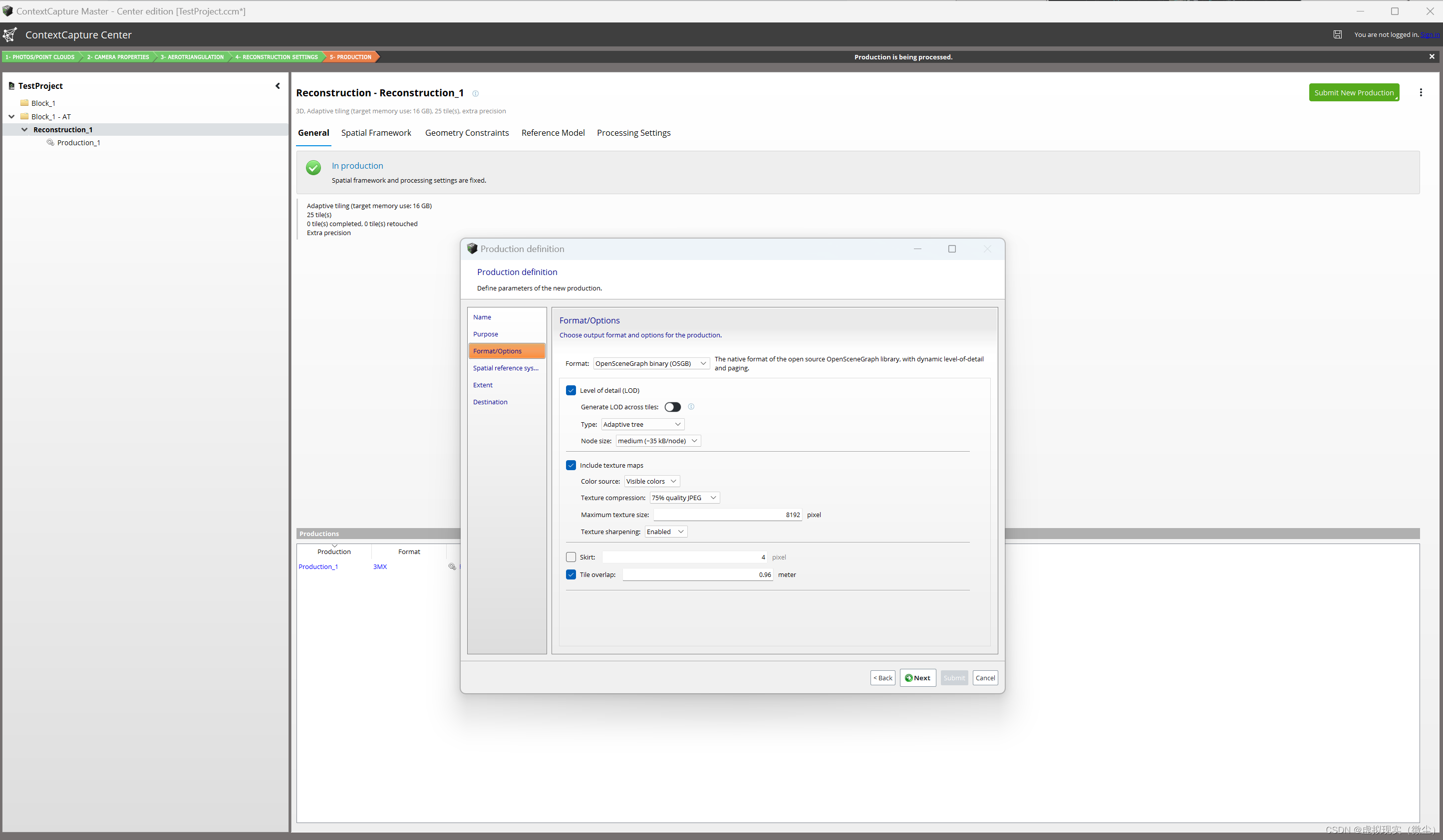Screen dimensions: 1443x840
Task: Uncheck Level of detail (LOD) checkbox
Action: coord(571,390)
